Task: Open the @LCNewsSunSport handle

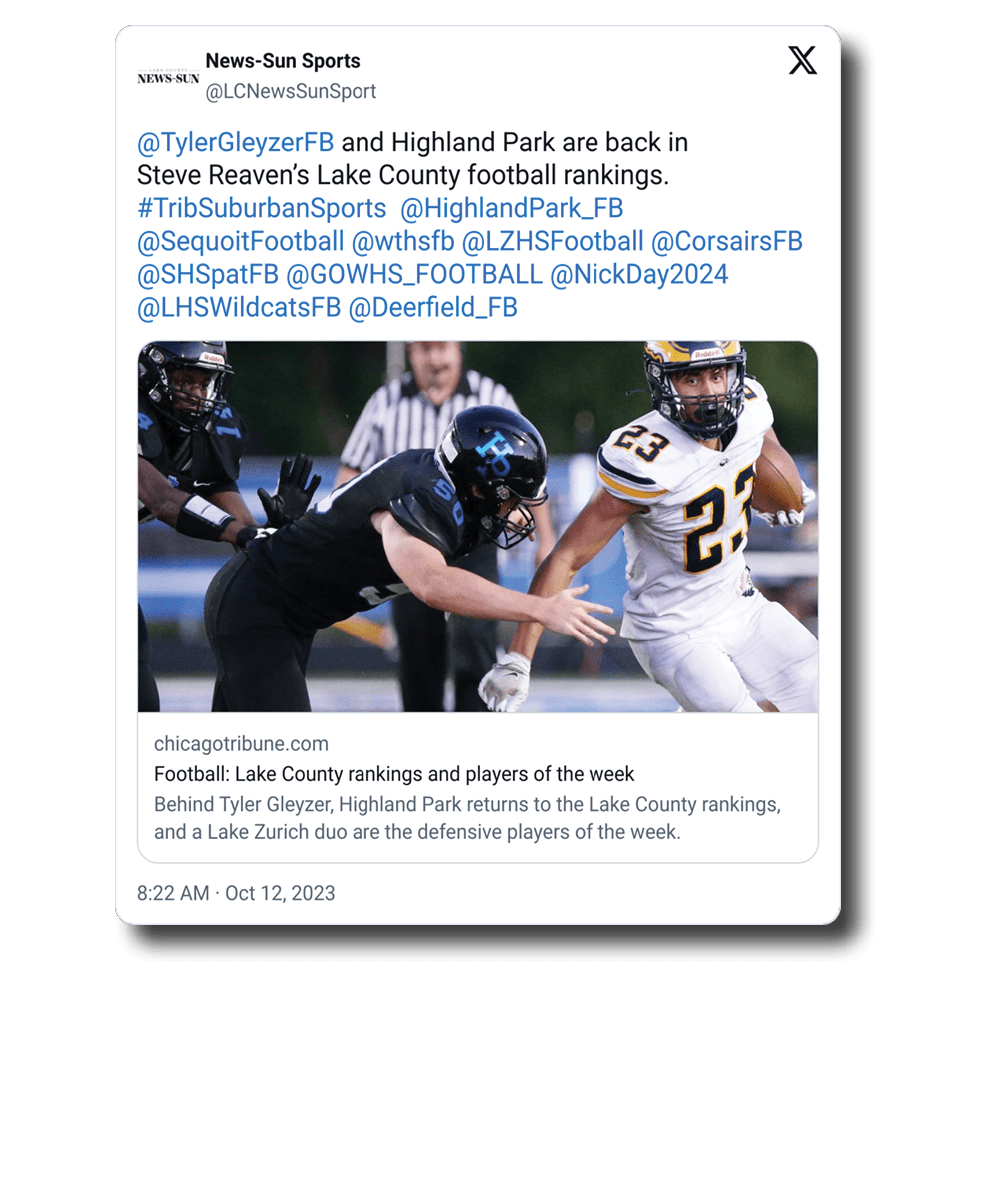Action: click(x=290, y=92)
